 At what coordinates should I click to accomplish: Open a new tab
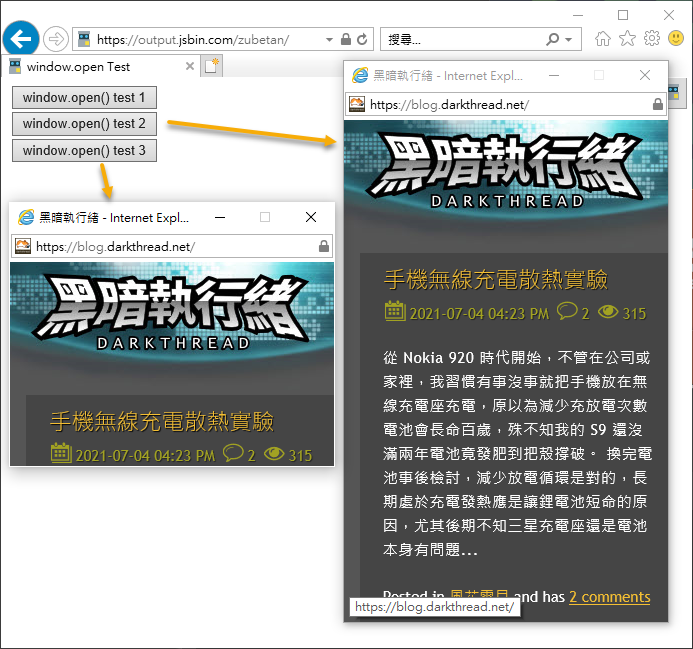(212, 67)
